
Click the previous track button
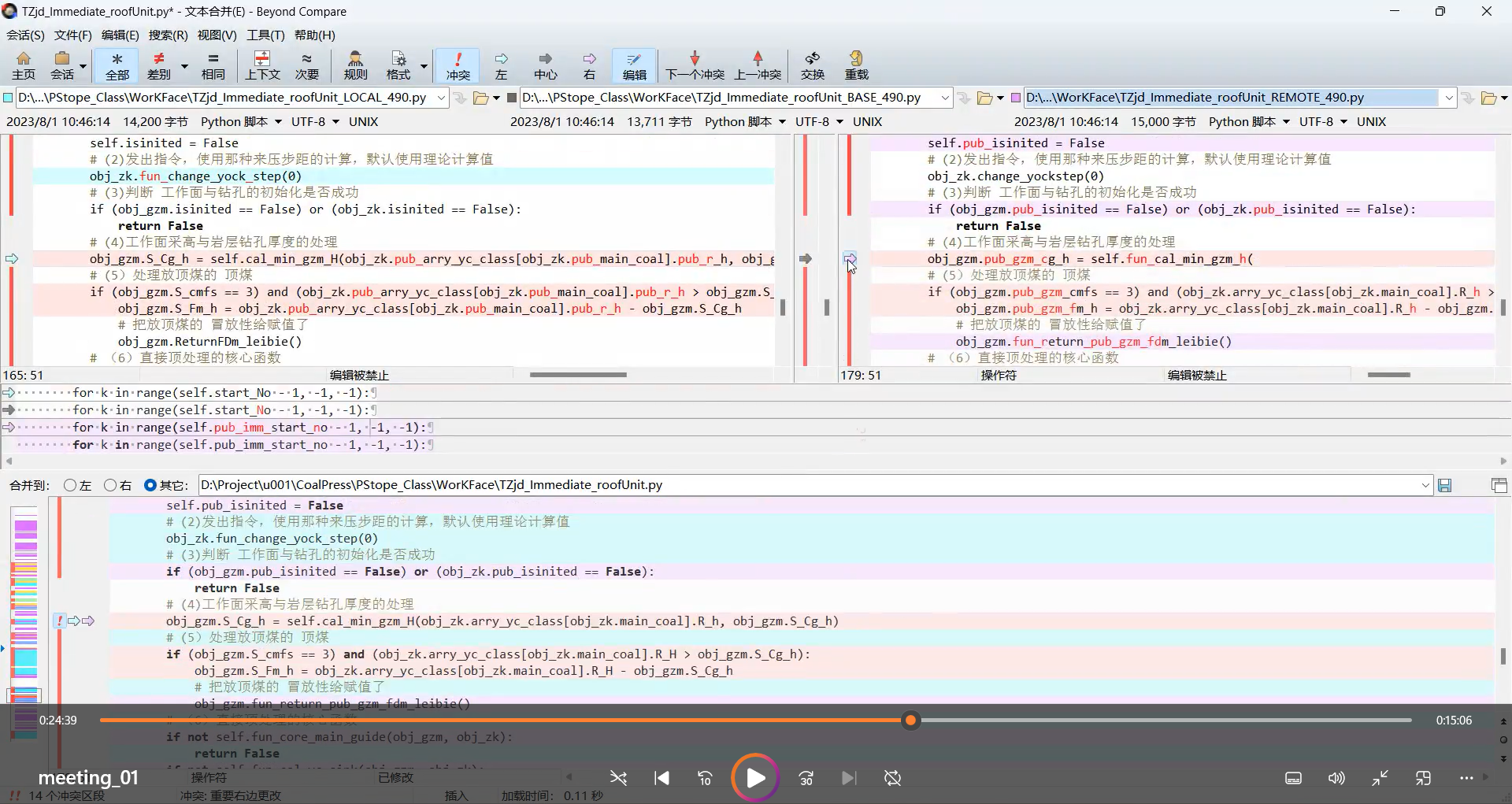point(662,778)
